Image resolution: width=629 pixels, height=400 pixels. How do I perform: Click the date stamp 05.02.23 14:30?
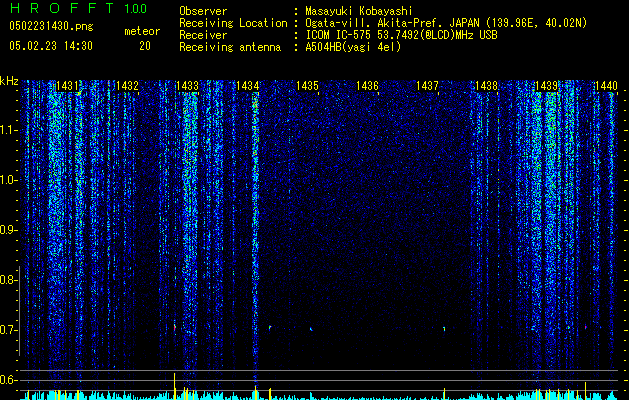pos(51,46)
